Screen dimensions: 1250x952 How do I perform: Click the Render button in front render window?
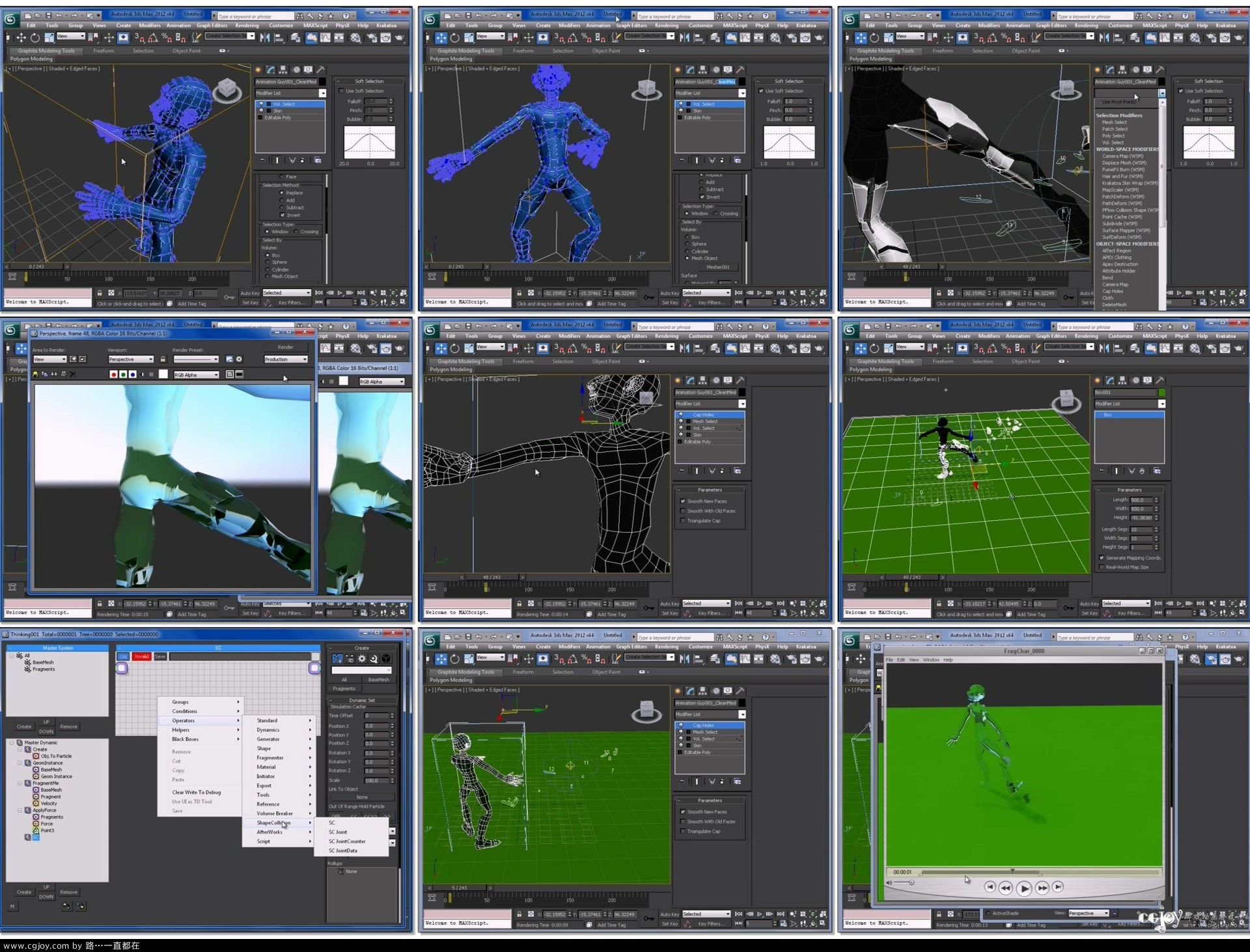coord(286,347)
